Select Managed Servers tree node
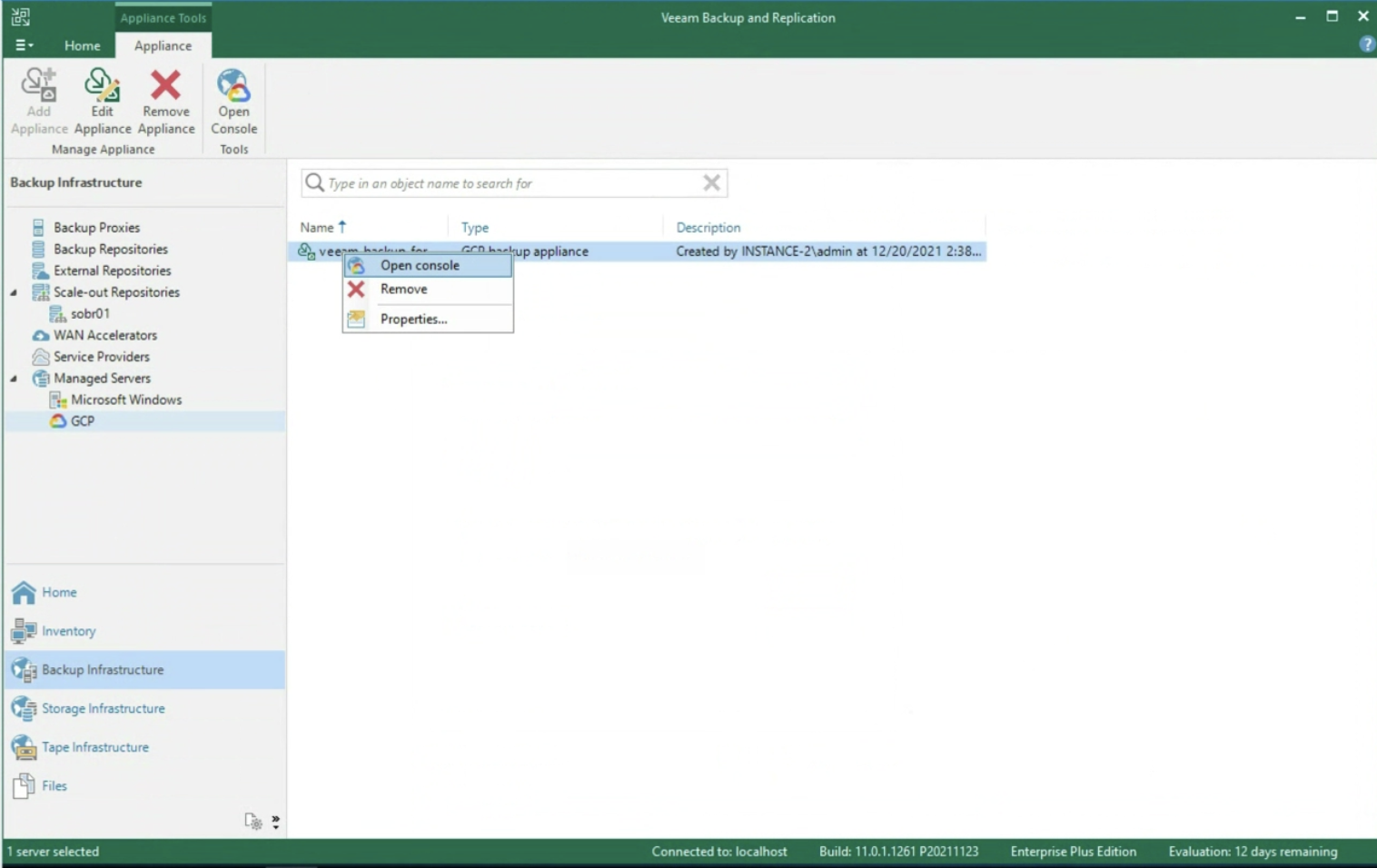This screenshot has width=1377, height=868. (102, 378)
